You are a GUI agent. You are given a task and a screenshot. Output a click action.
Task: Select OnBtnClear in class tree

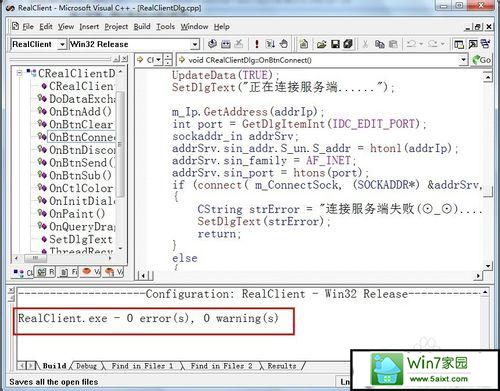click(x=81, y=124)
